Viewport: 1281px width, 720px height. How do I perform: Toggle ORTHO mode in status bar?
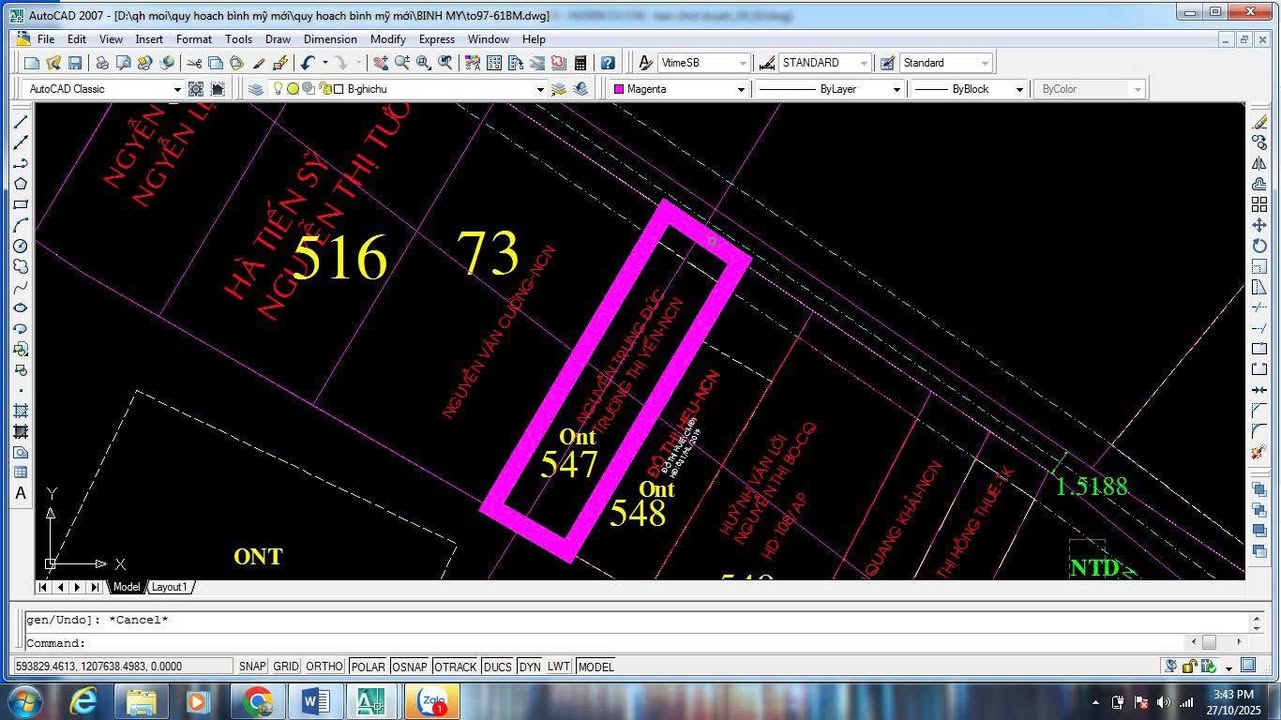(x=324, y=667)
